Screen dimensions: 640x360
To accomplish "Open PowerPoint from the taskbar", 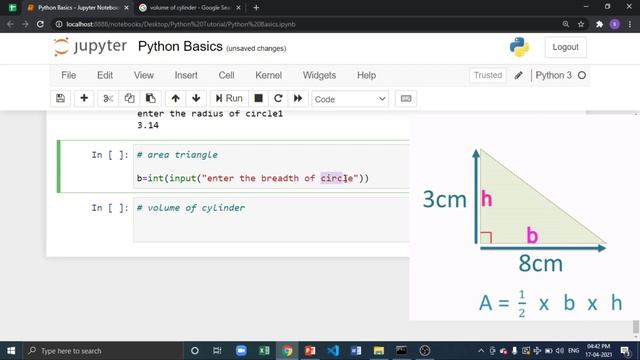I will 310,351.
